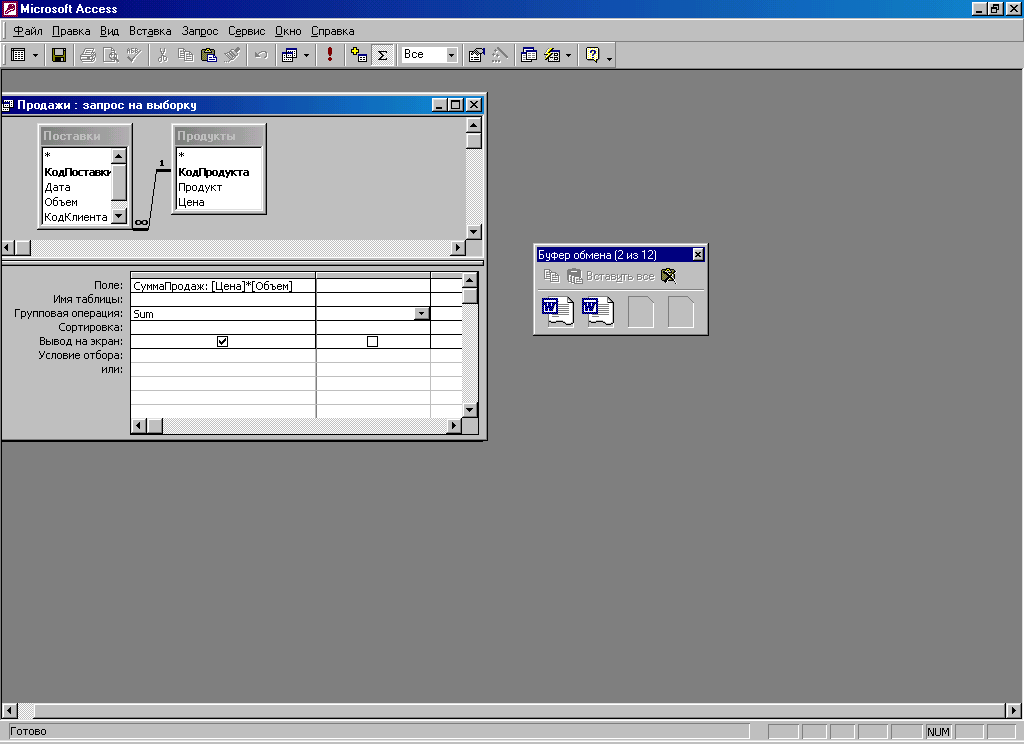Maximize the Продажи query window
This screenshot has width=1024, height=744.
pos(456,105)
